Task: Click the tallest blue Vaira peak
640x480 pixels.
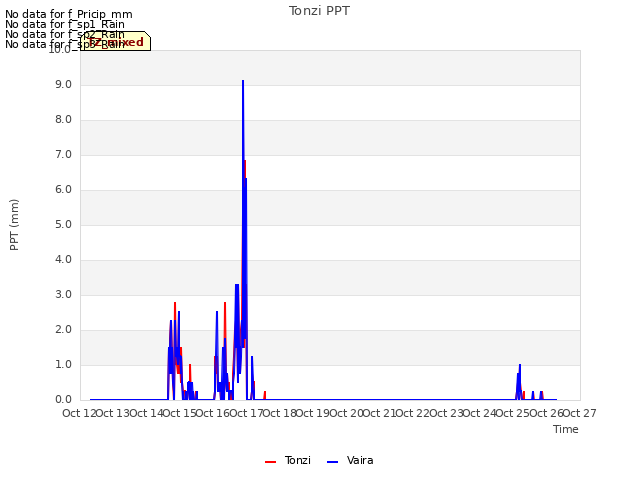Action: tap(243, 81)
